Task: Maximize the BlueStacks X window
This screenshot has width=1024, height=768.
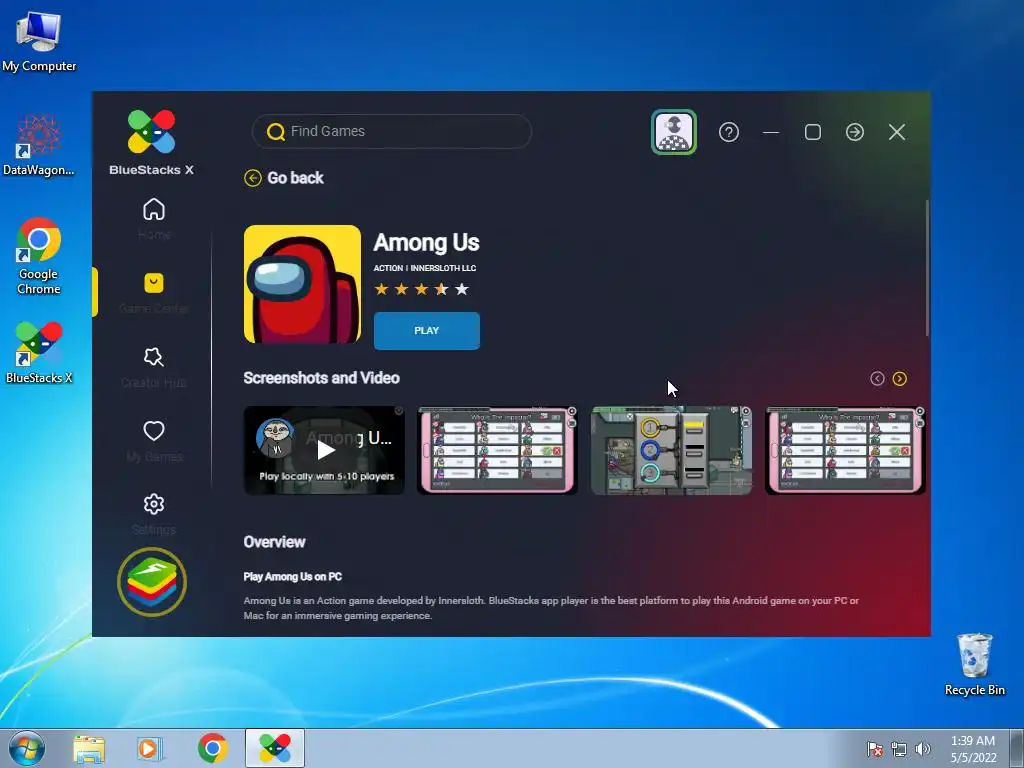Action: pos(813,133)
